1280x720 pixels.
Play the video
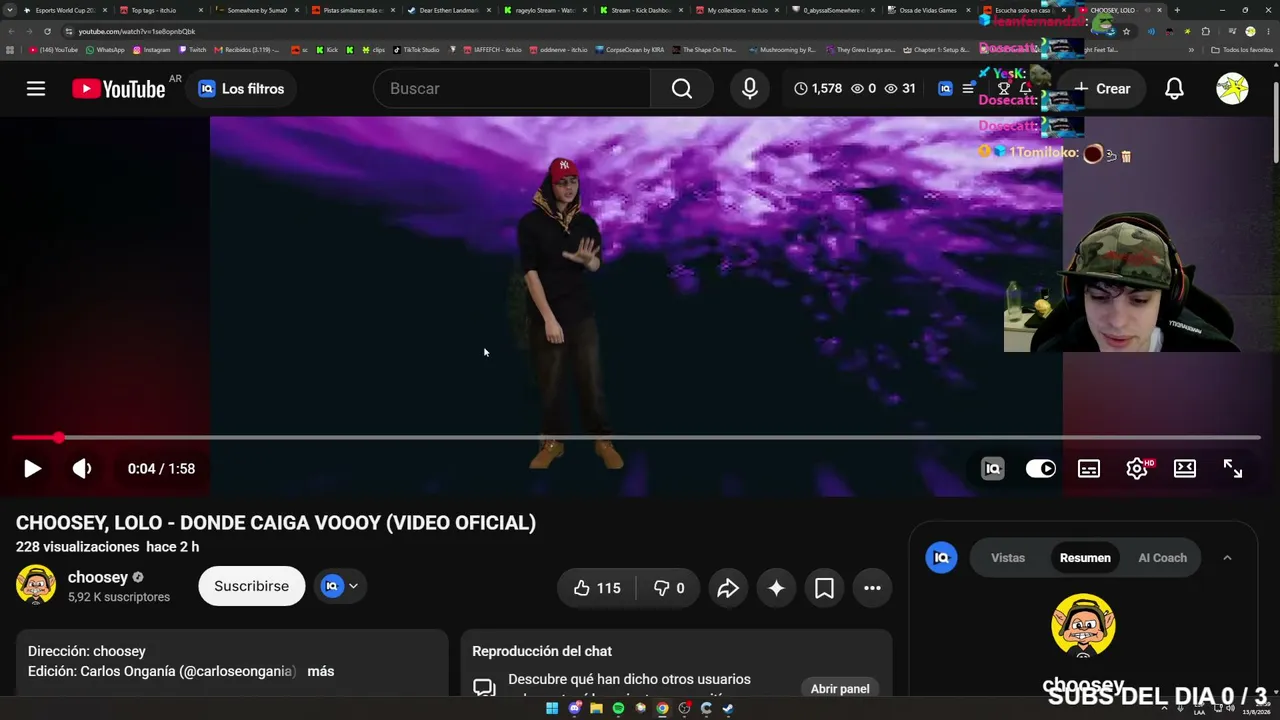point(32,468)
